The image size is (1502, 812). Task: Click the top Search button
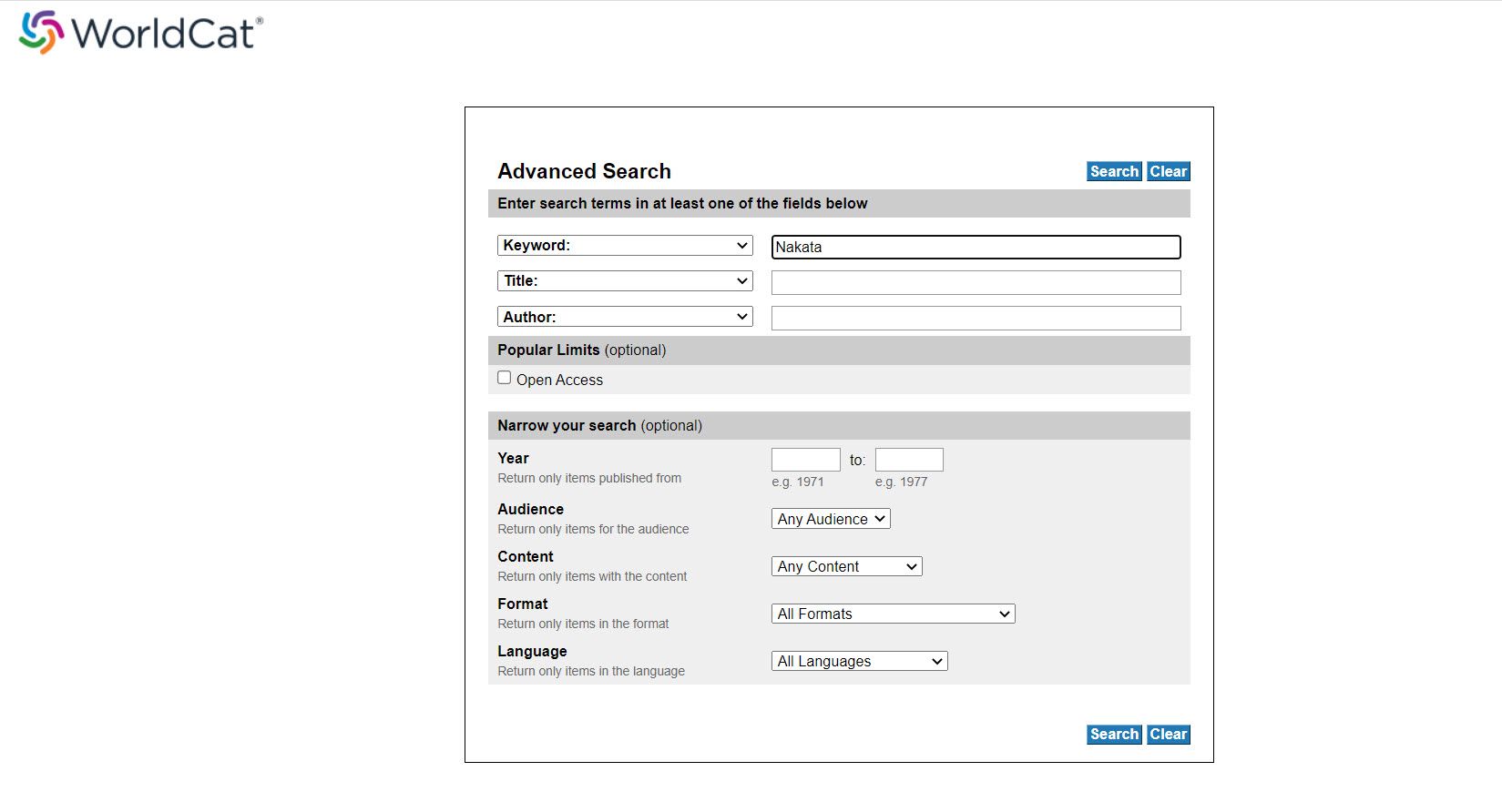pyautogui.click(x=1113, y=171)
